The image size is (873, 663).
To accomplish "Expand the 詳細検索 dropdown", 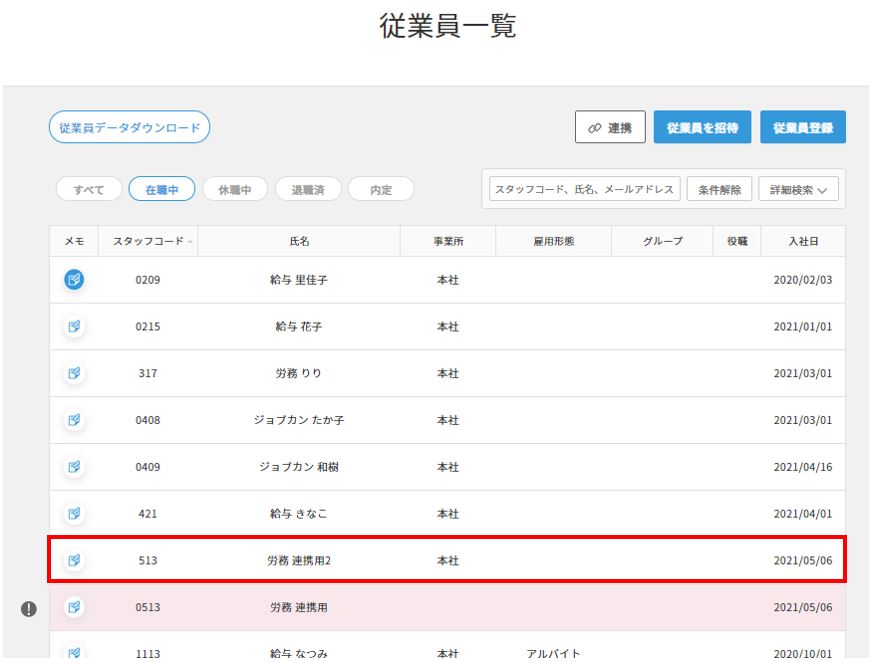I will pyautogui.click(x=798, y=189).
